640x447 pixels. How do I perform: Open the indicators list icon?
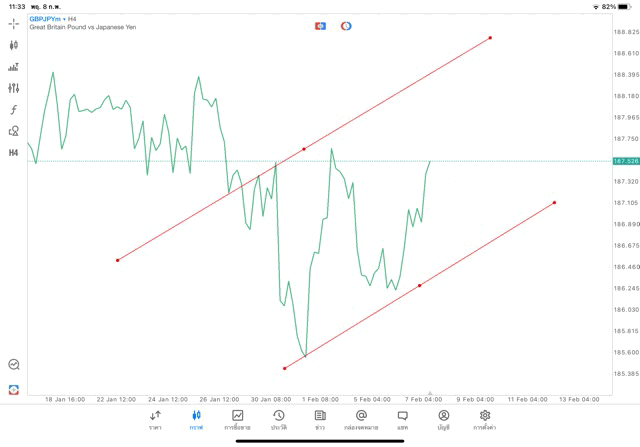pyautogui.click(x=14, y=67)
